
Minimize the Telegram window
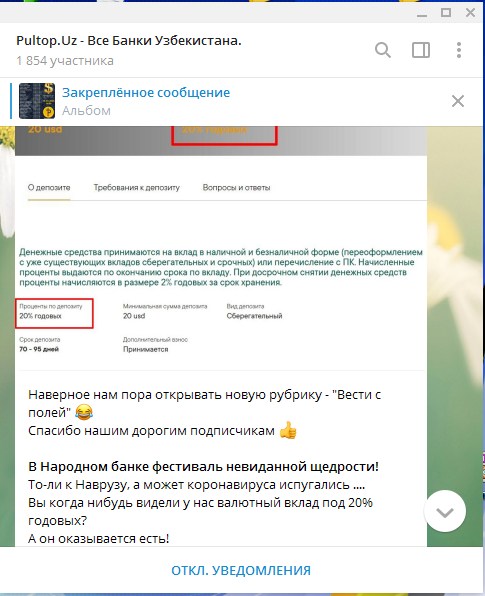(x=422, y=13)
